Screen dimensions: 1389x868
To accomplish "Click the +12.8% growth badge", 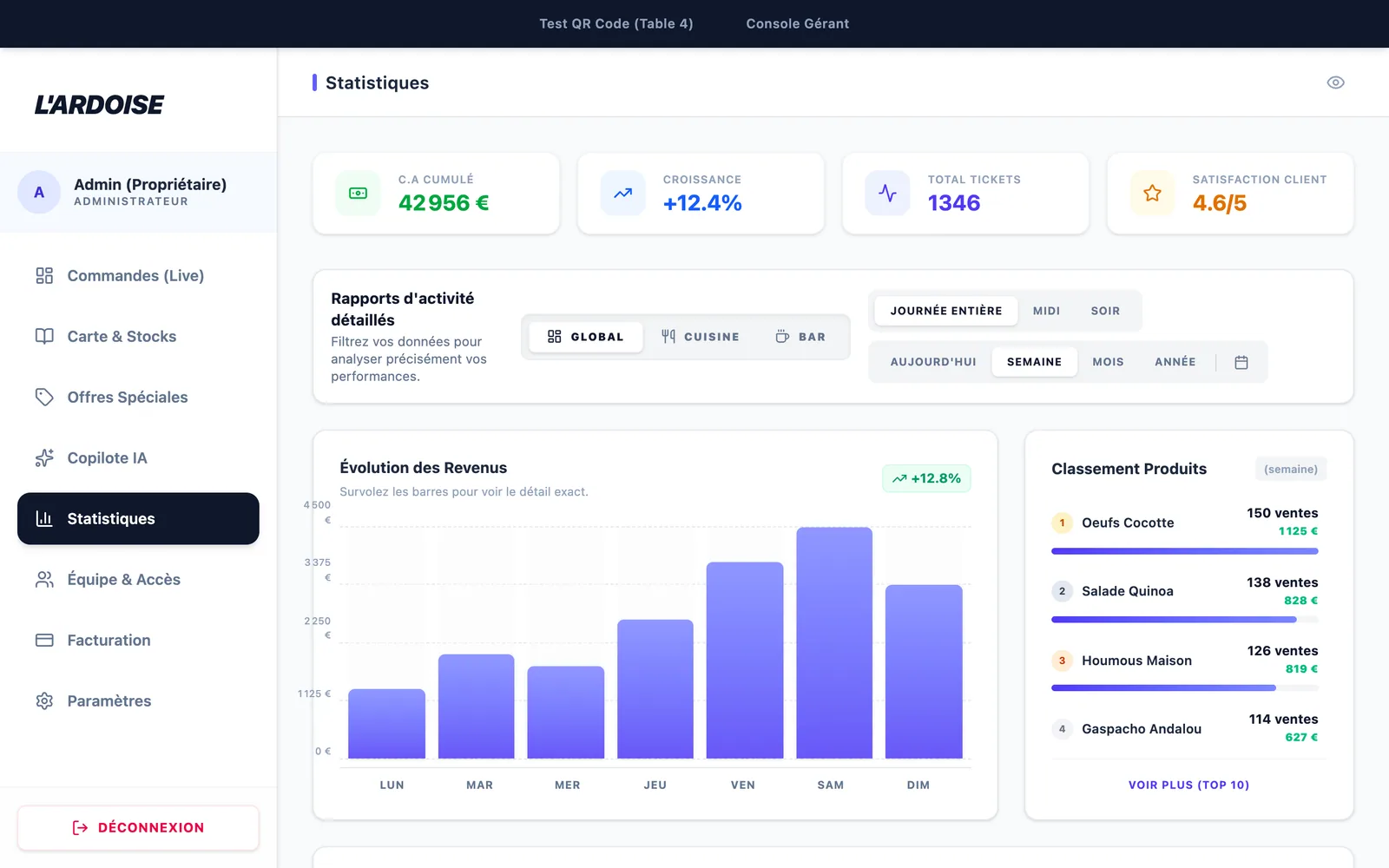I will pos(926,478).
